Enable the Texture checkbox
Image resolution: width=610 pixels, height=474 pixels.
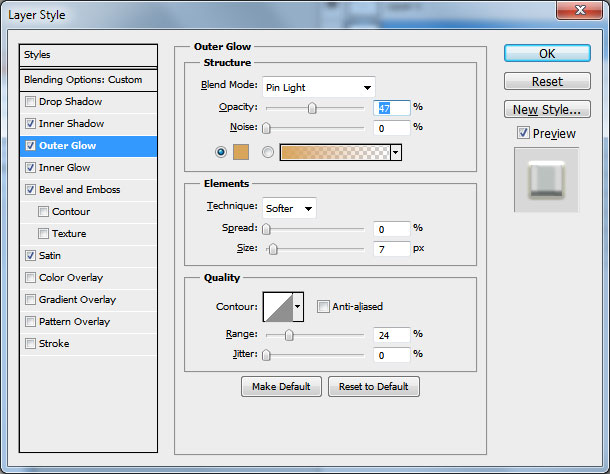point(43,233)
